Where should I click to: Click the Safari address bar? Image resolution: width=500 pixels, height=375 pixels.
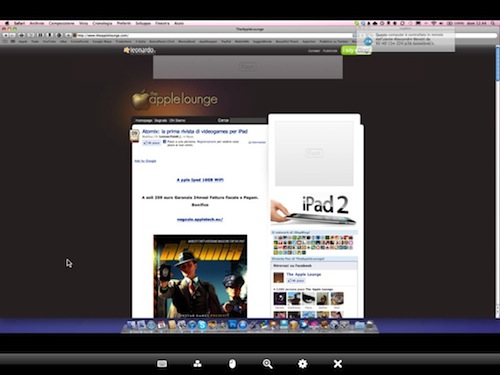[x=213, y=35]
